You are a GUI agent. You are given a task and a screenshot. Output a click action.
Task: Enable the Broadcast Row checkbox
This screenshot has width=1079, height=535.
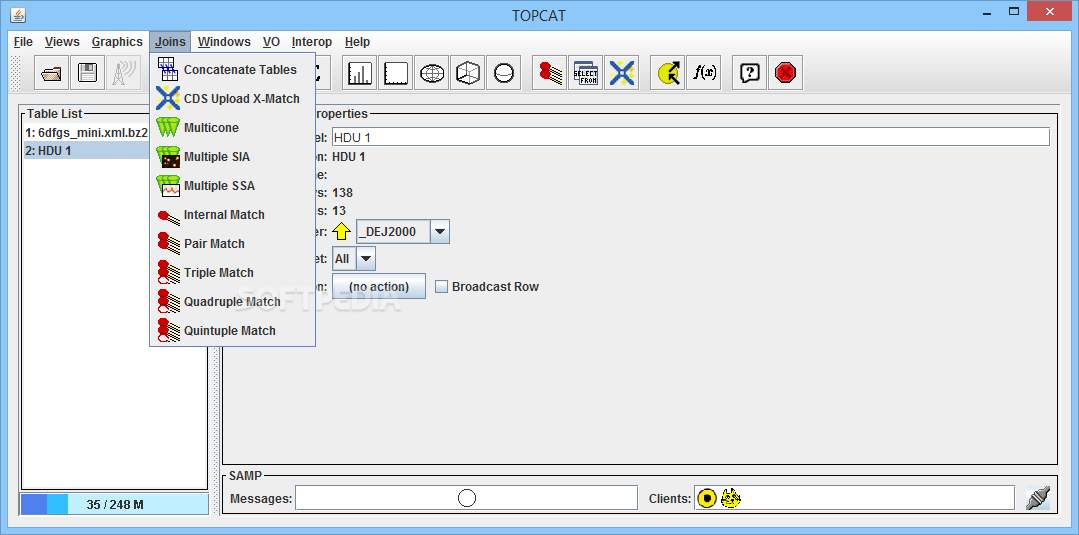442,286
